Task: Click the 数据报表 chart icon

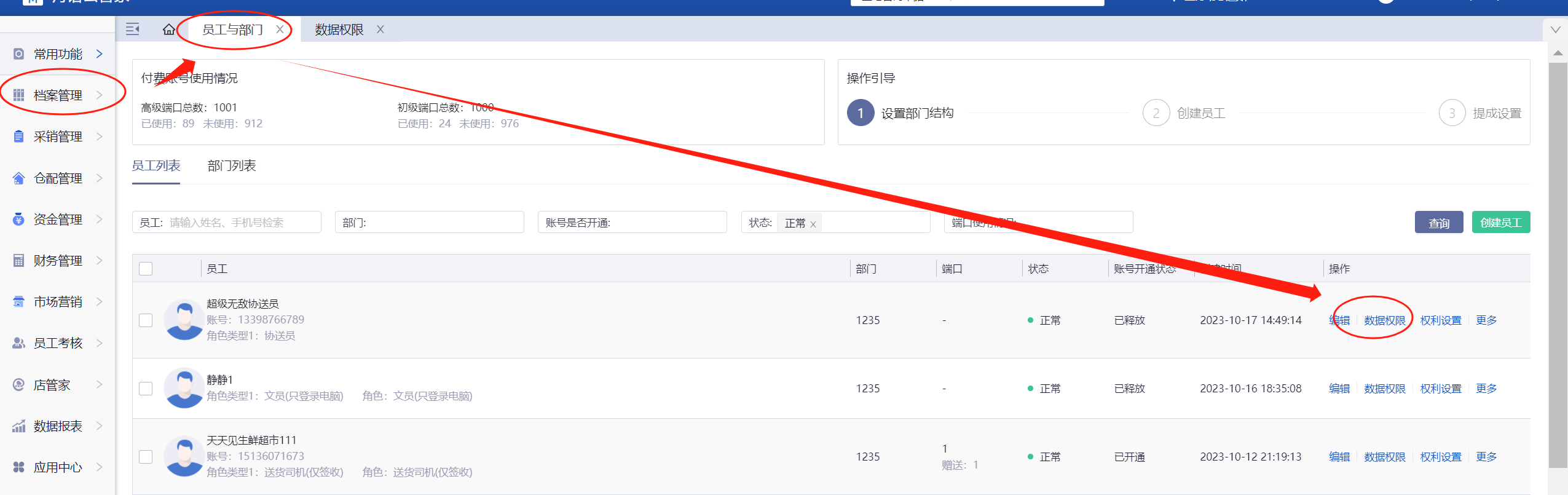Action: click(x=19, y=426)
